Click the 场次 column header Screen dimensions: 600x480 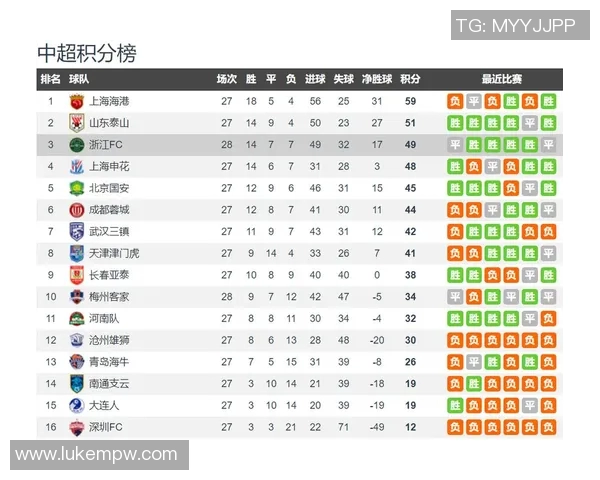[226, 79]
